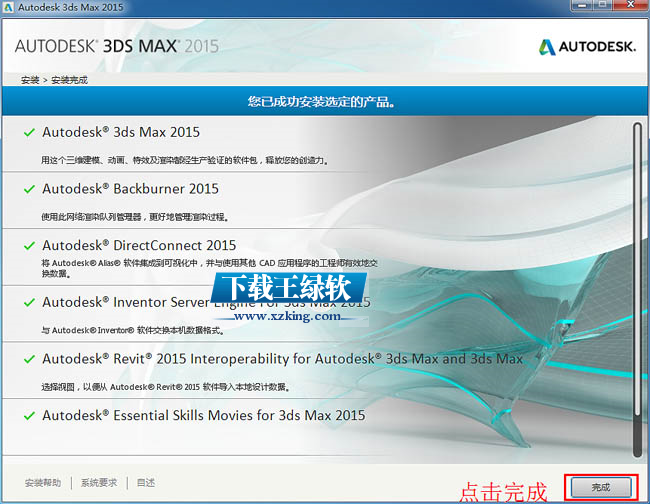Click AUTODESK 3DS MAX 2015 header title
650x504 pixels.
tap(117, 46)
